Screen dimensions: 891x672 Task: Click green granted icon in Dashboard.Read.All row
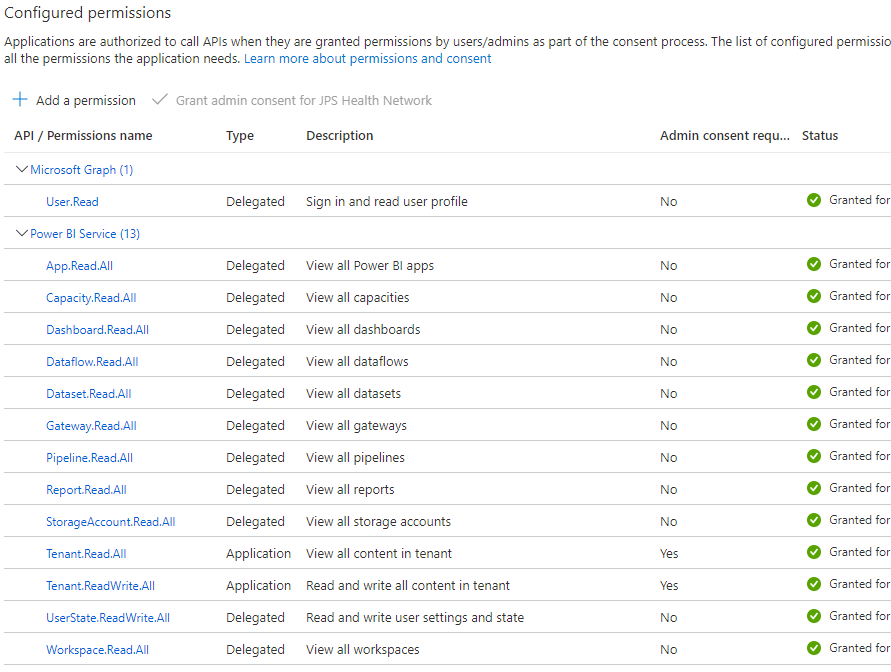[x=814, y=328]
